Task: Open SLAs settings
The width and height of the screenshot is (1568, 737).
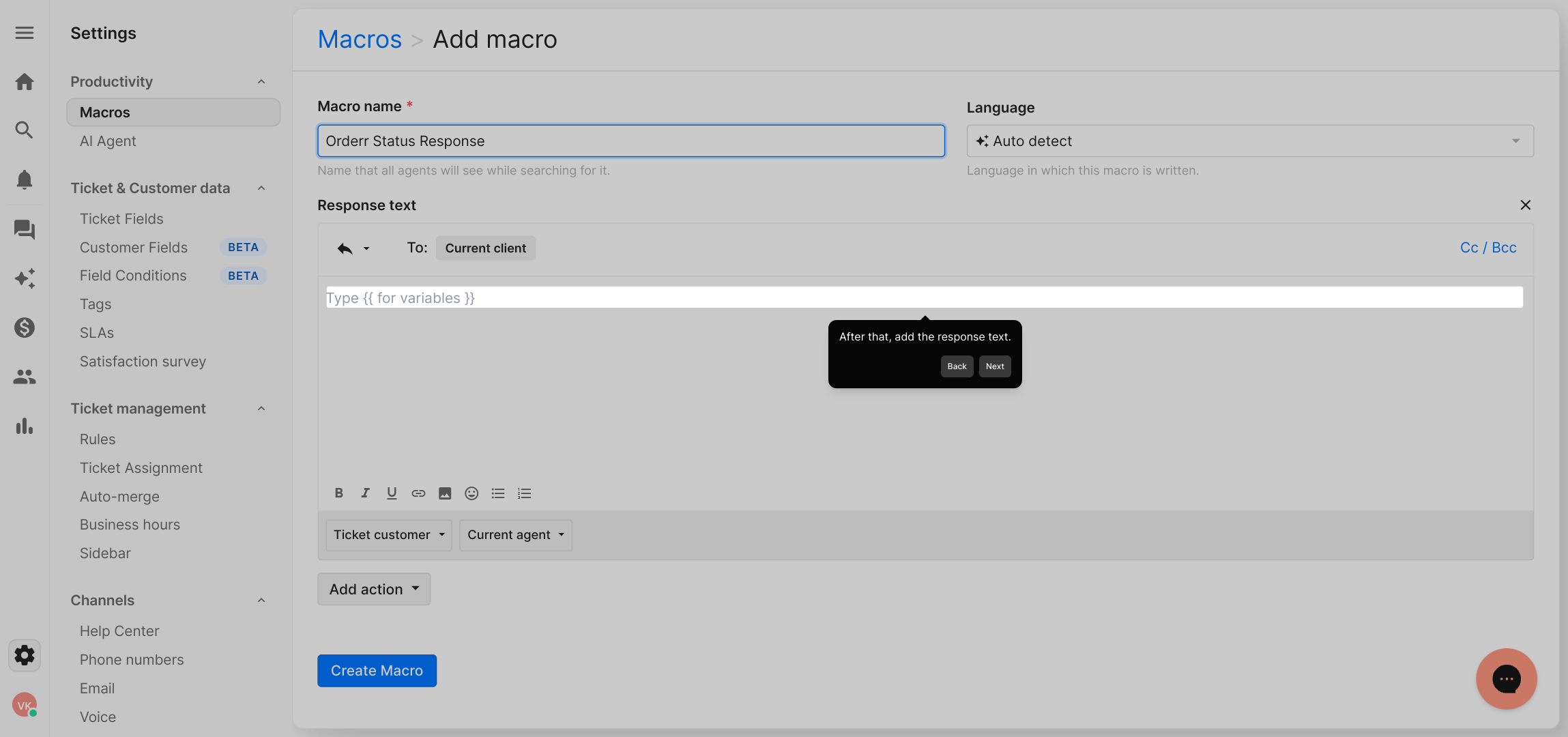Action: 97,333
